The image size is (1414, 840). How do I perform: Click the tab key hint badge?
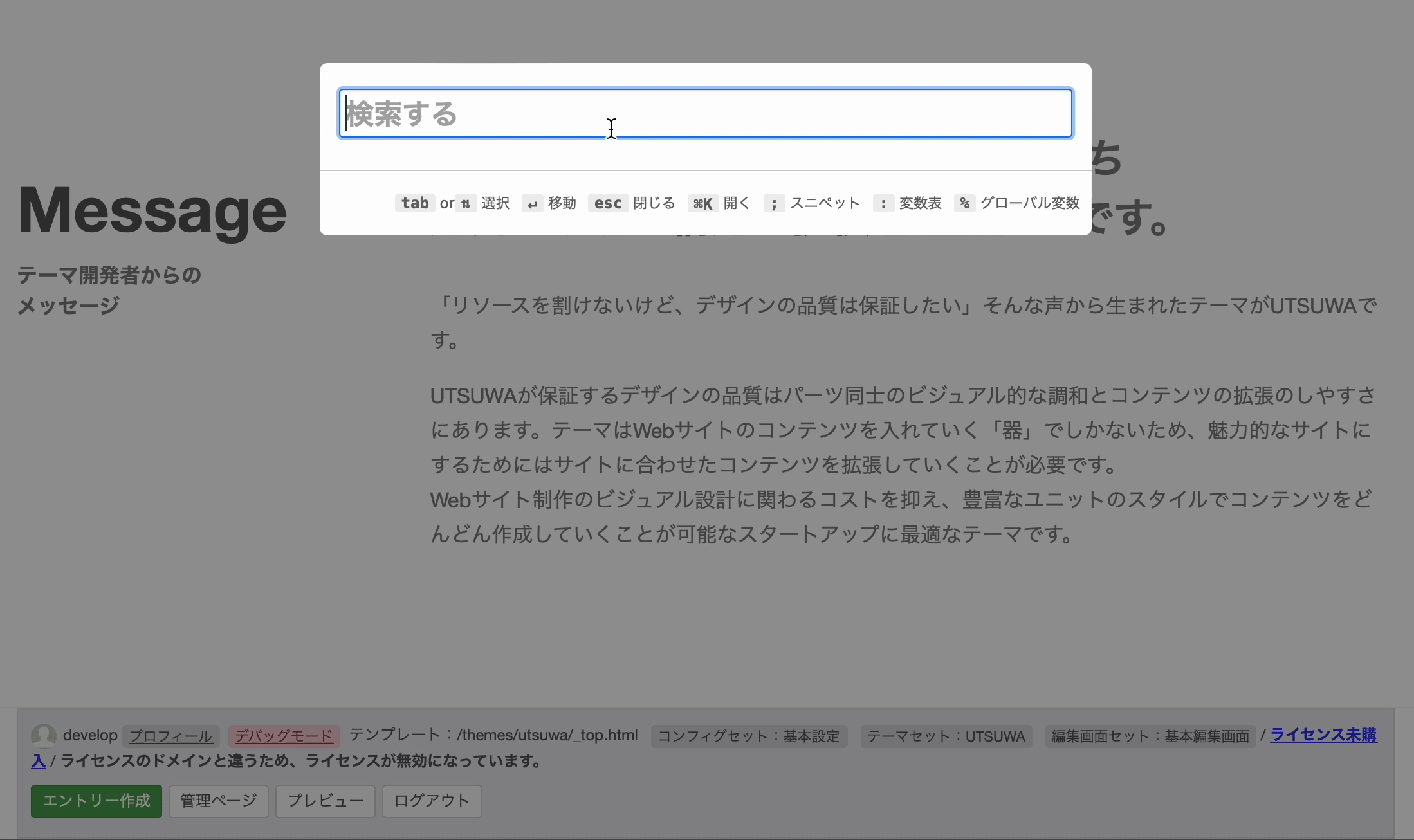[x=414, y=203]
